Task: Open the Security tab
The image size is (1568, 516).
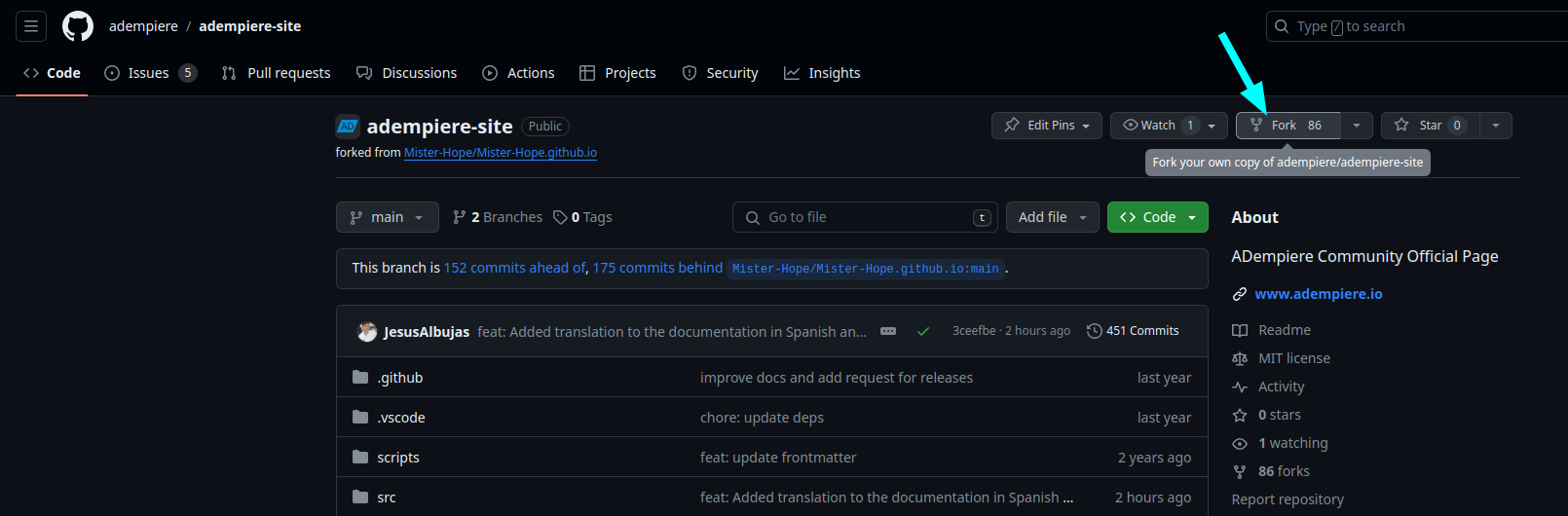Action: pyautogui.click(x=720, y=73)
